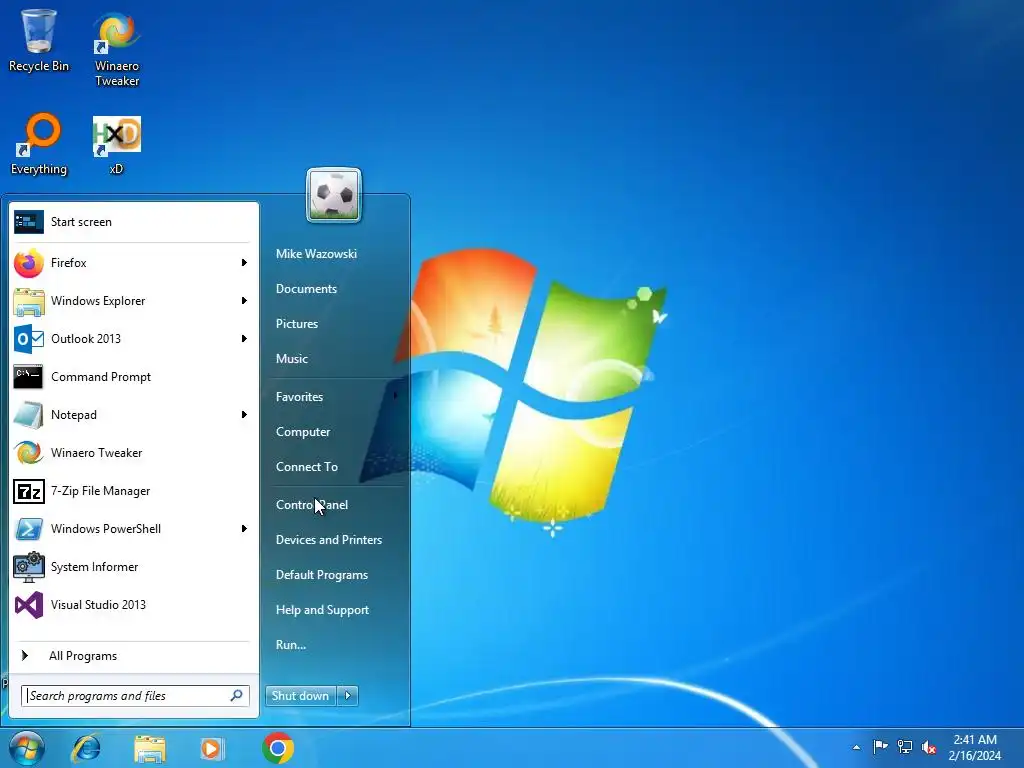The height and width of the screenshot is (768, 1024).
Task: Open Mike Wazowski user folder
Action: 316,253
